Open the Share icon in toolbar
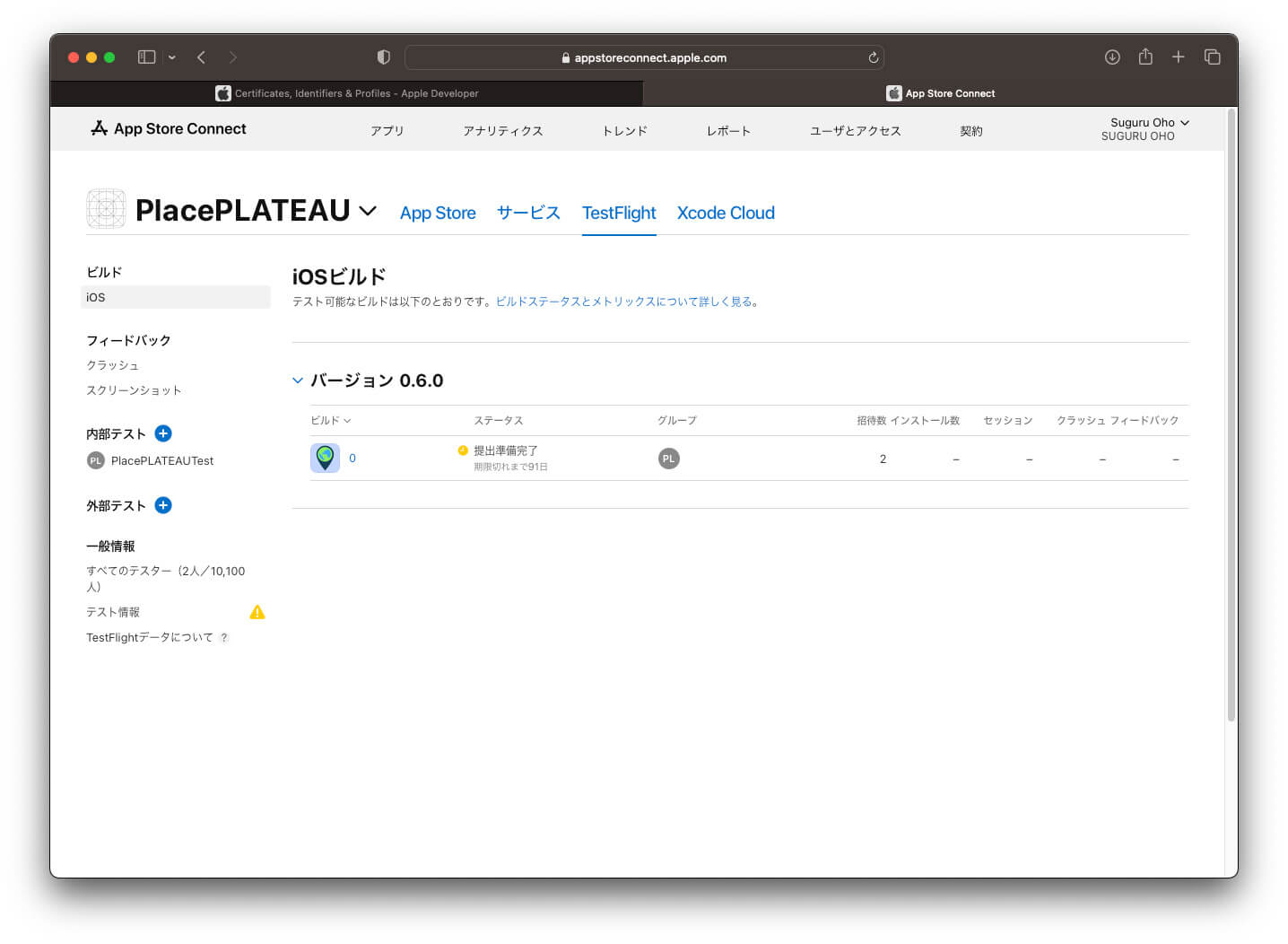This screenshot has width=1288, height=944. (1145, 57)
